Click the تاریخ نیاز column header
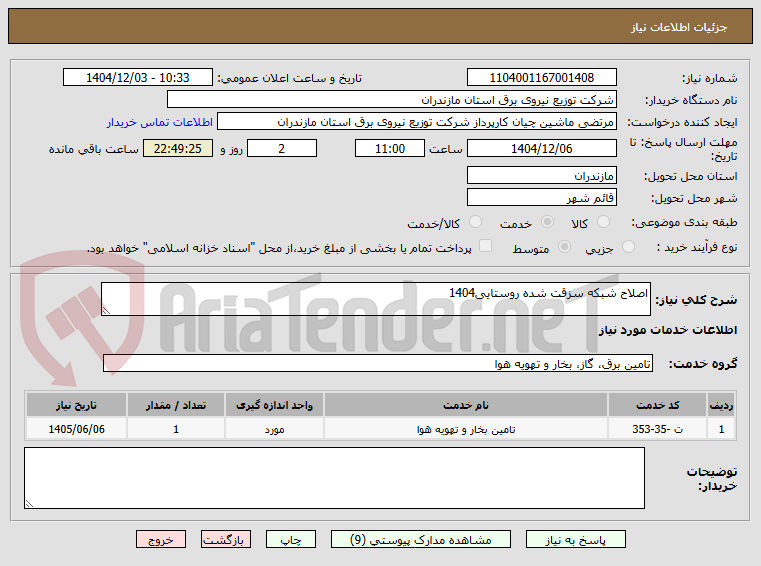761x566 pixels. (x=76, y=405)
